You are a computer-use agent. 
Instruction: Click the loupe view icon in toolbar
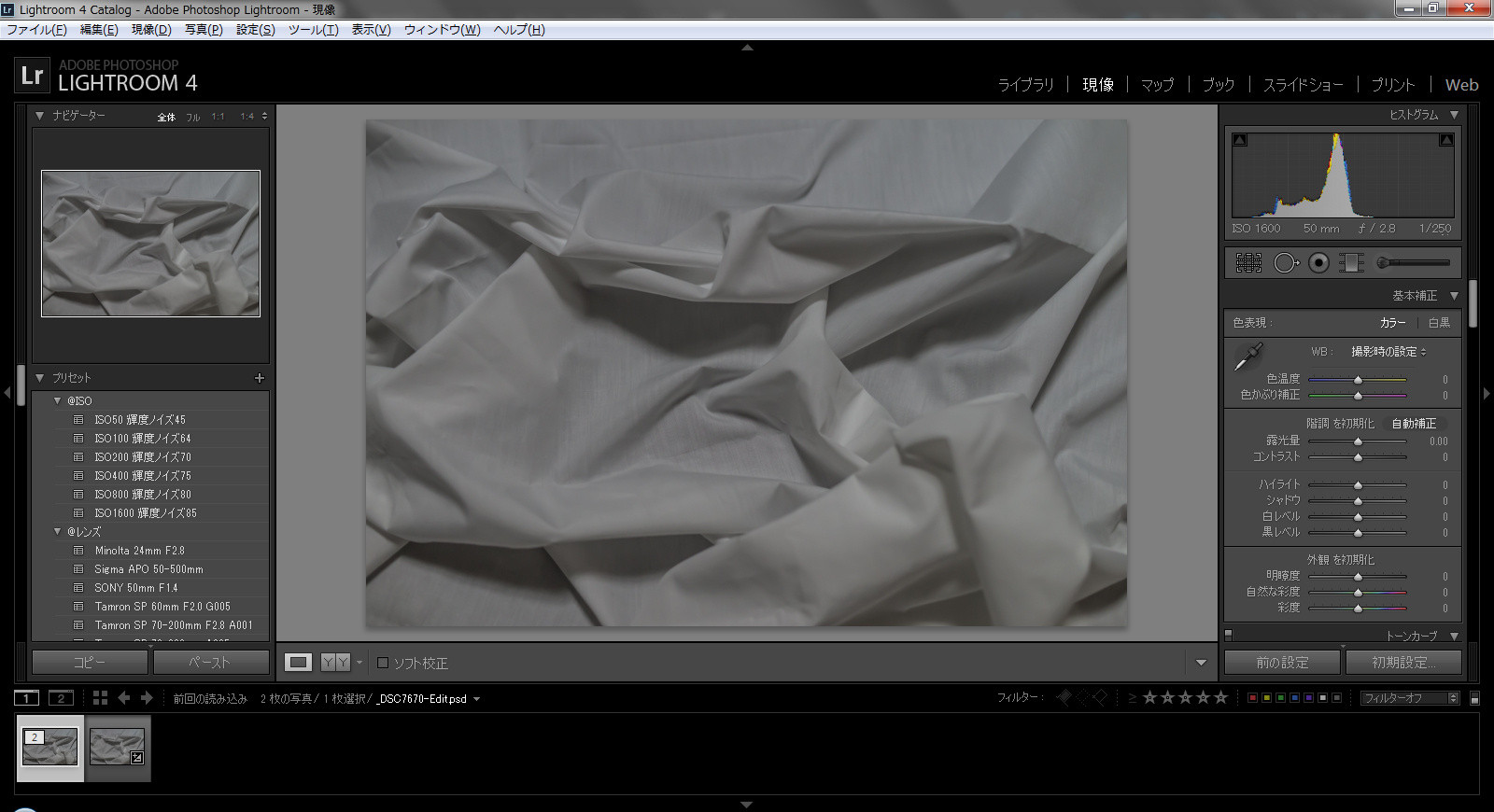(x=298, y=663)
